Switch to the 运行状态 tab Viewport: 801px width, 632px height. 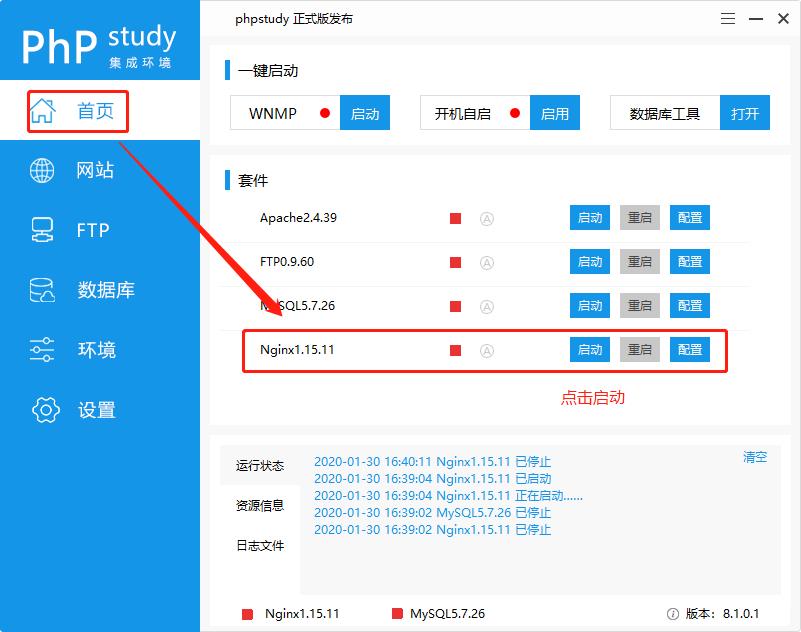click(260, 465)
